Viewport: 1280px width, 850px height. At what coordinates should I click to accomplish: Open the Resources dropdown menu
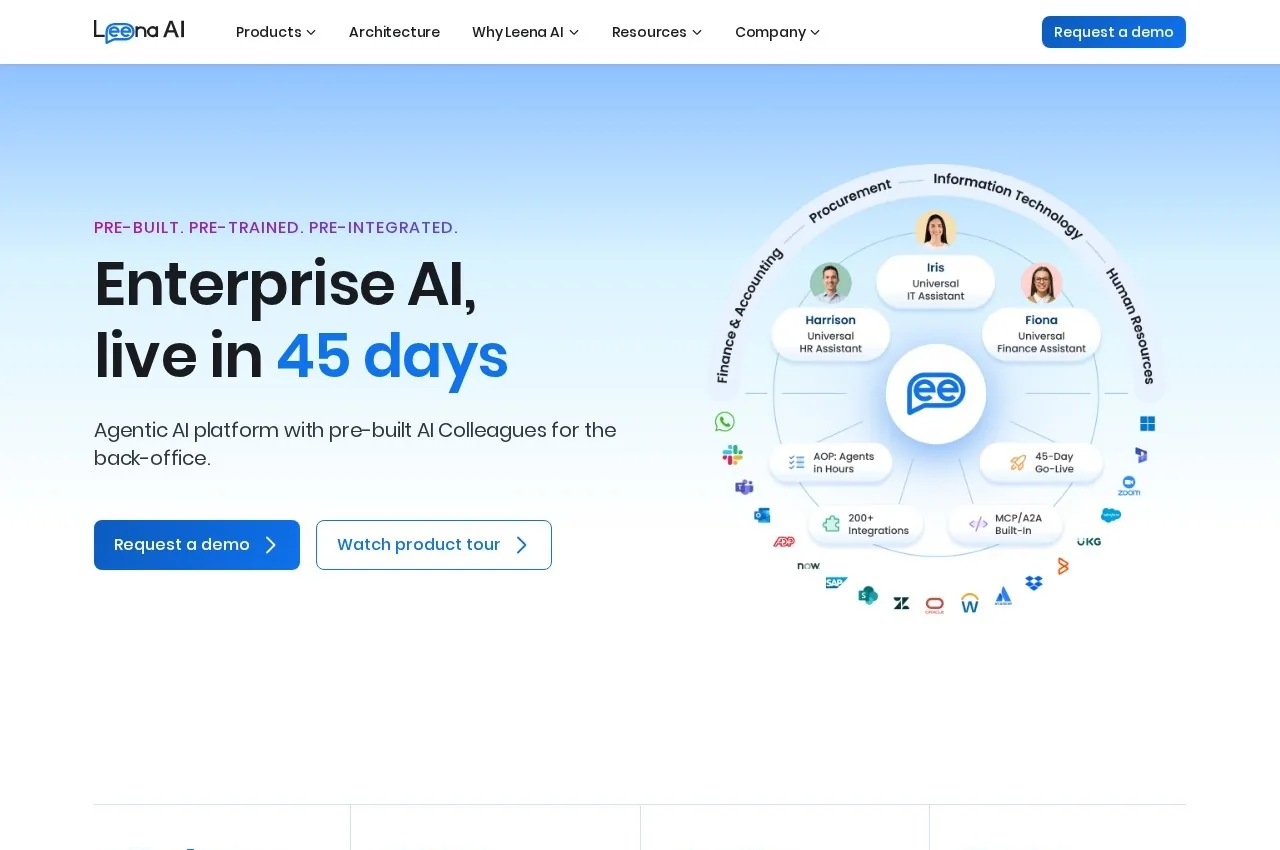pos(657,32)
